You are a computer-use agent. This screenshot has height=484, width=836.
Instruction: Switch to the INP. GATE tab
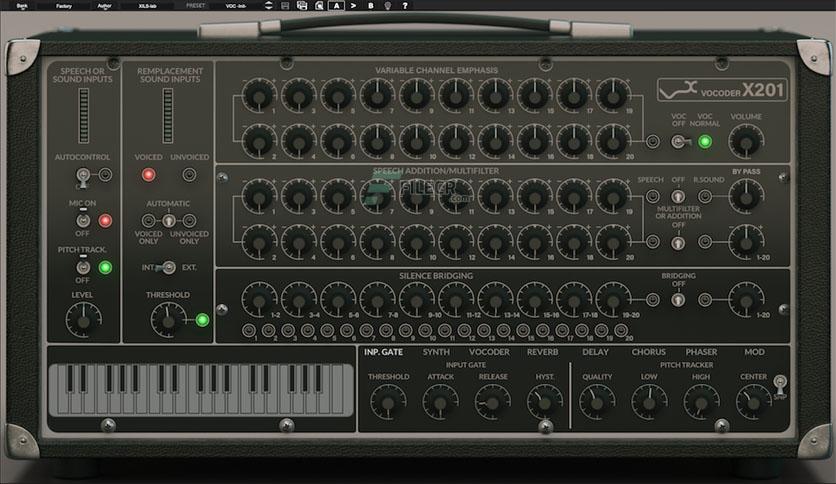click(383, 352)
